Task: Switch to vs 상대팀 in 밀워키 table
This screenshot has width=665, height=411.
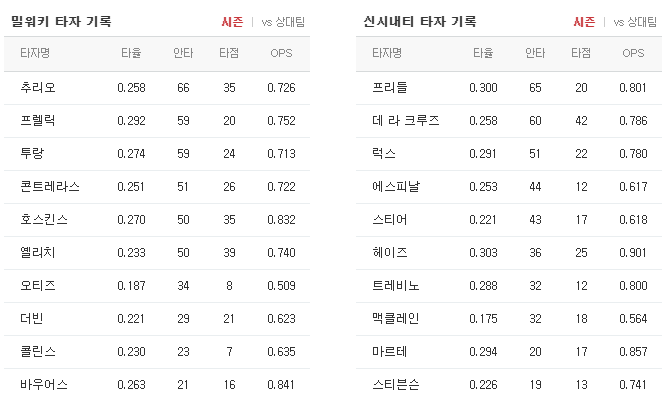Action: (x=283, y=22)
